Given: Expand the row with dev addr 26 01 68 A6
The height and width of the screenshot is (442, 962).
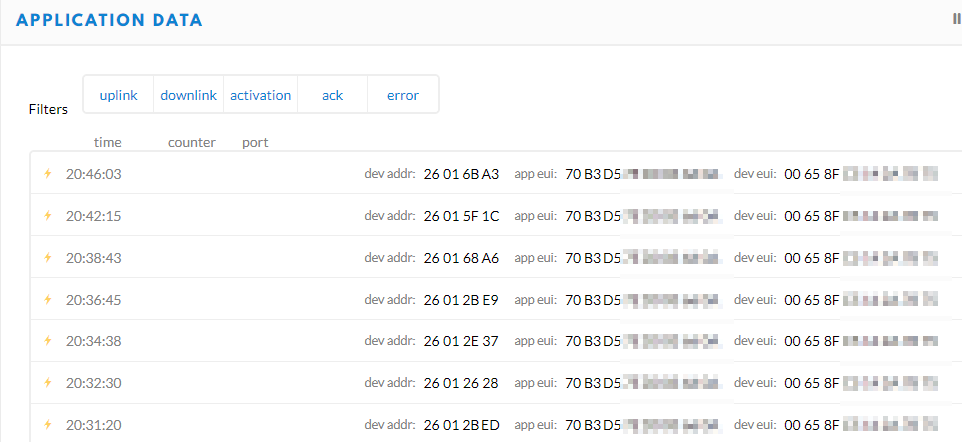Looking at the screenshot, I should [x=496, y=257].
